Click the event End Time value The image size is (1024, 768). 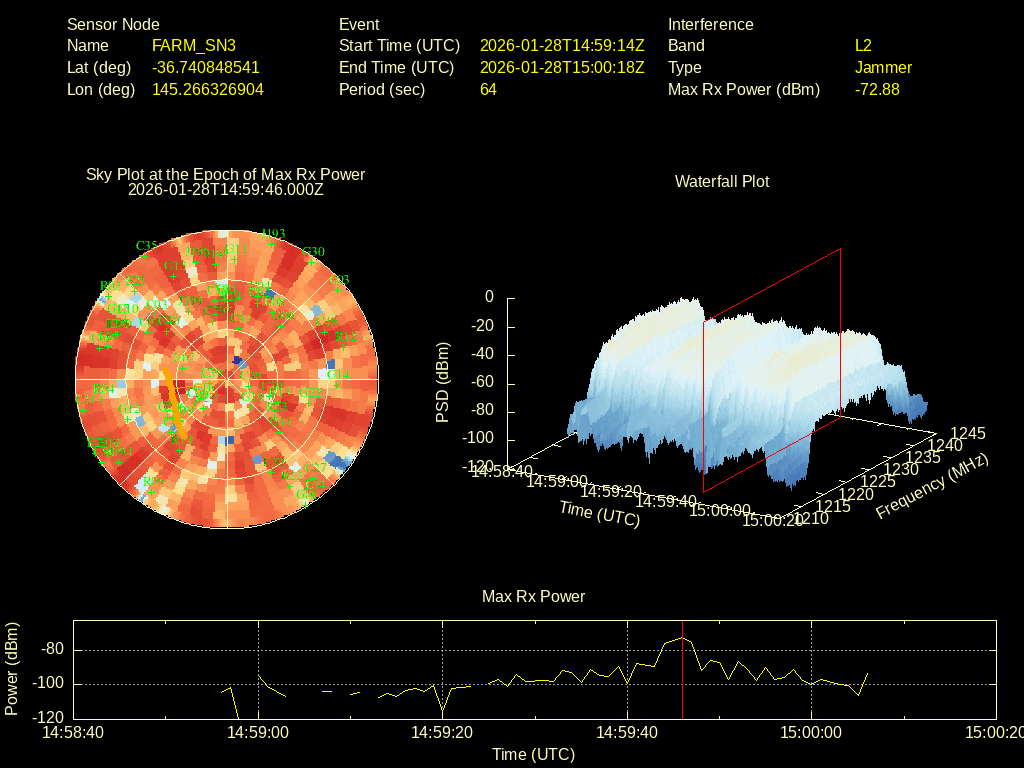(562, 67)
